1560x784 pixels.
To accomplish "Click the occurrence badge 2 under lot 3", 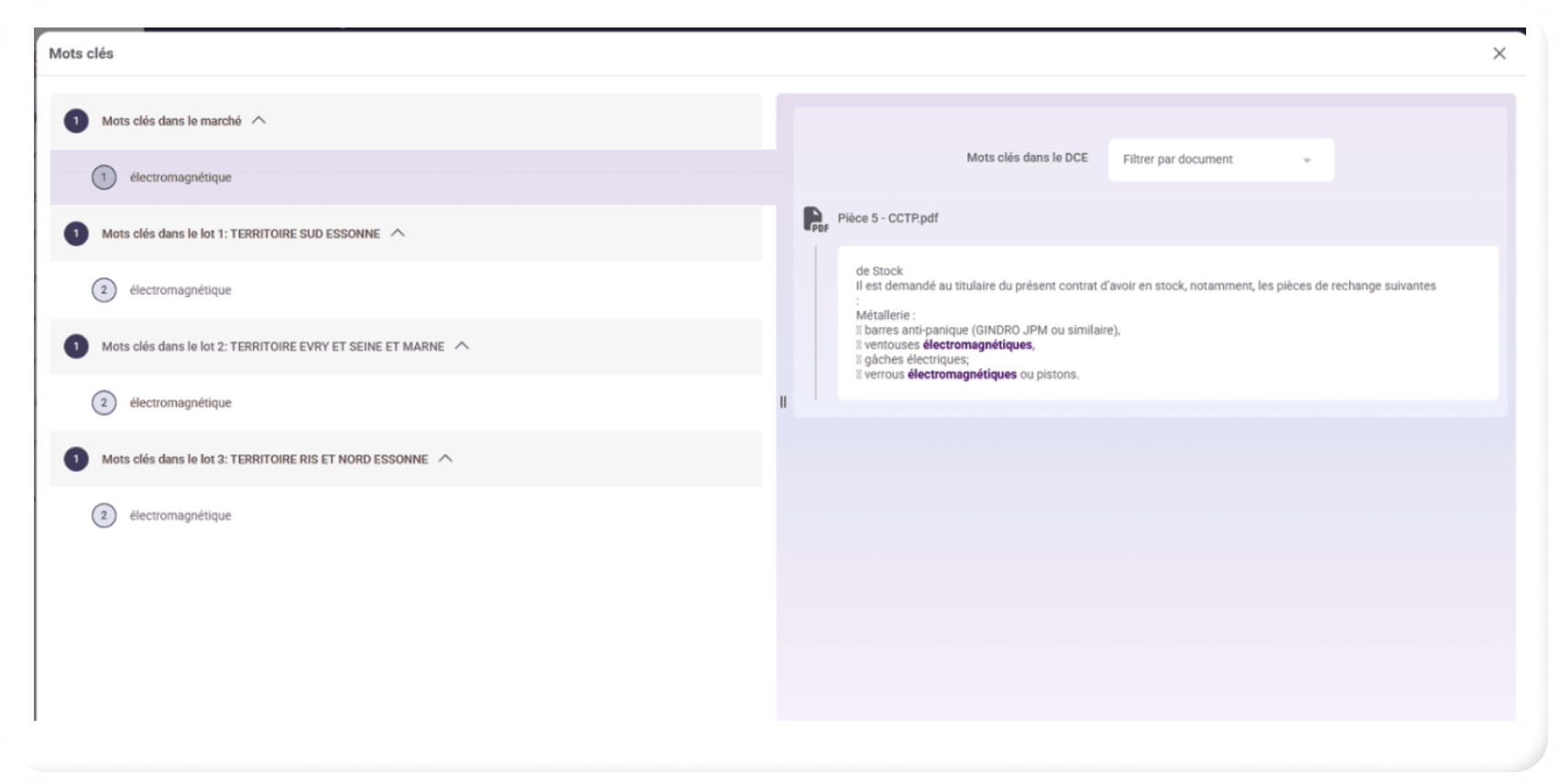I will 104,516.
